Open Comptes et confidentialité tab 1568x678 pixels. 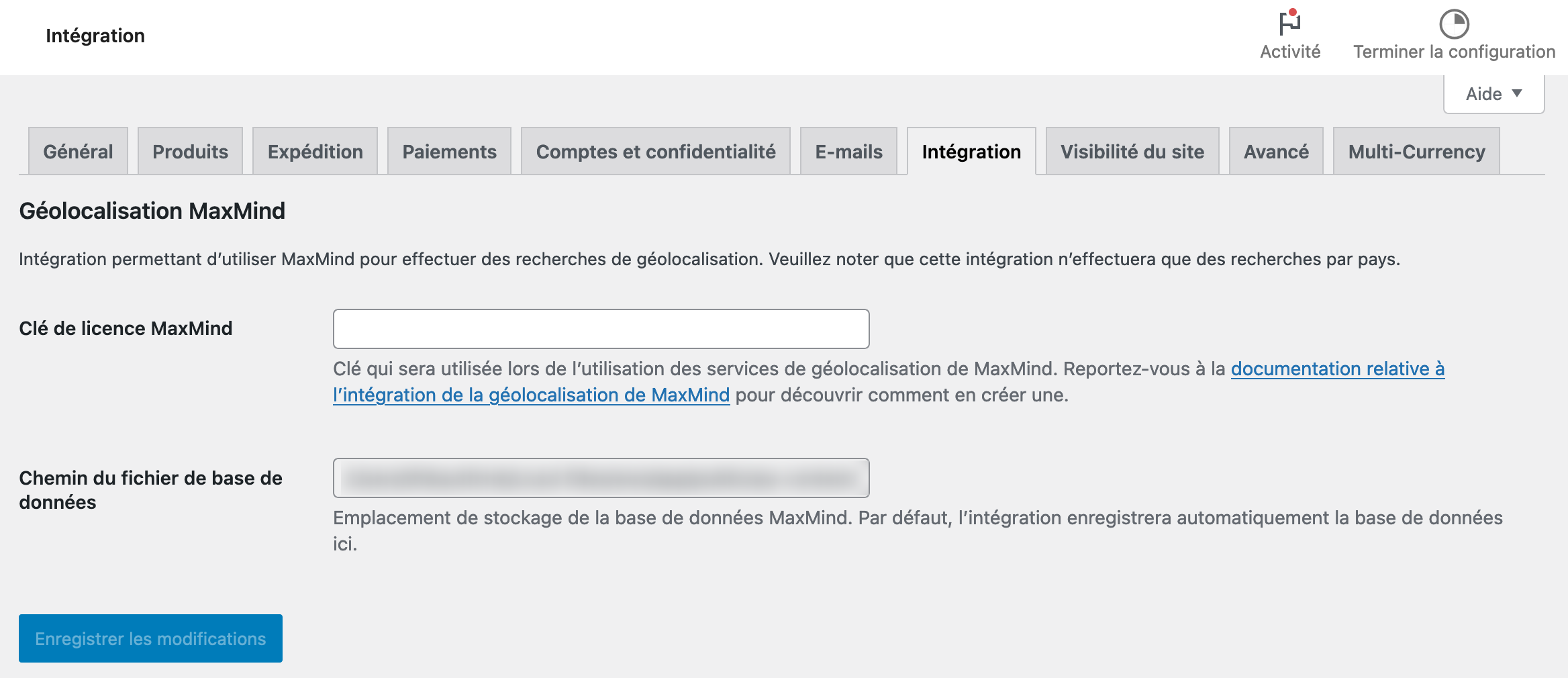click(x=656, y=152)
